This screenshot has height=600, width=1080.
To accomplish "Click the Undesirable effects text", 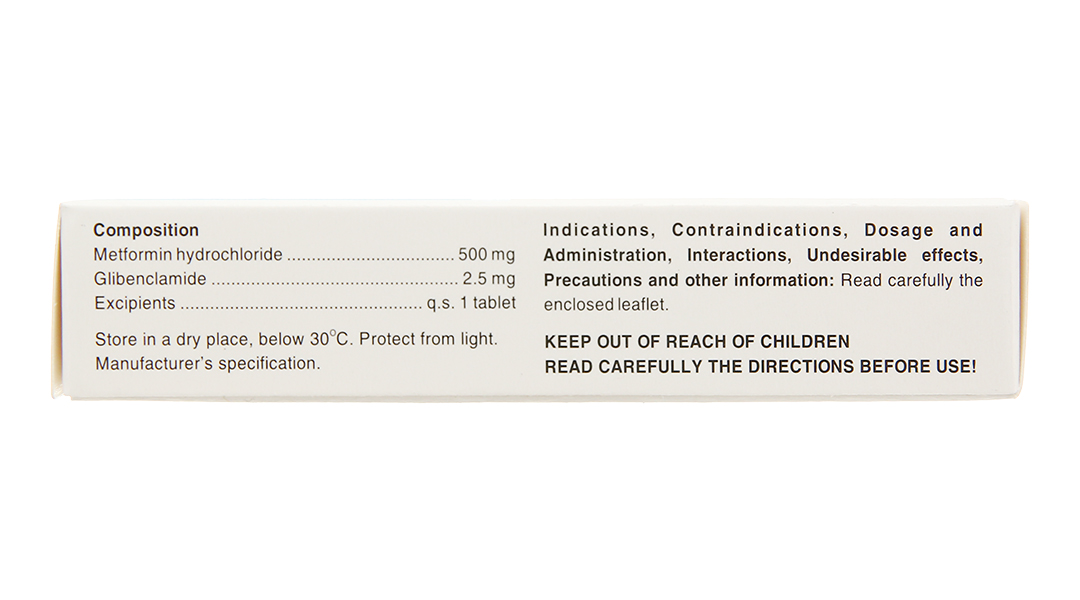I will pyautogui.click(x=895, y=256).
